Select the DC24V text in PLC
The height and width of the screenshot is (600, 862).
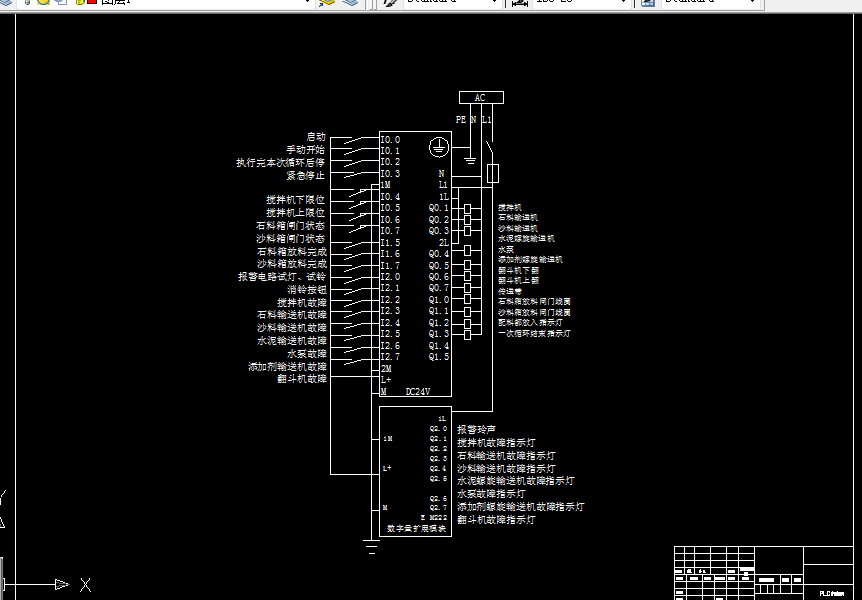(418, 392)
